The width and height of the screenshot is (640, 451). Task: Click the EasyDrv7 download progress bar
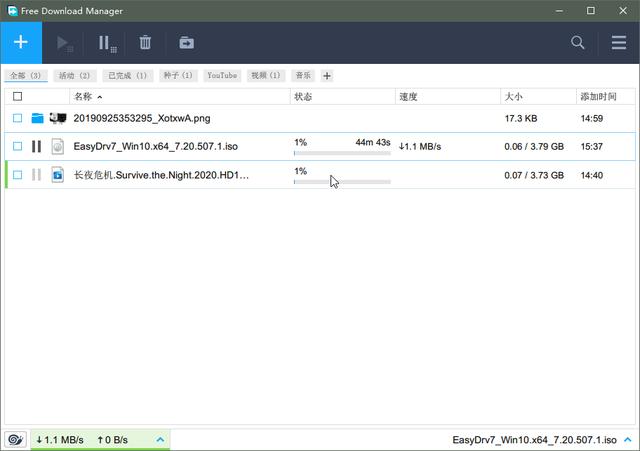pyautogui.click(x=341, y=154)
